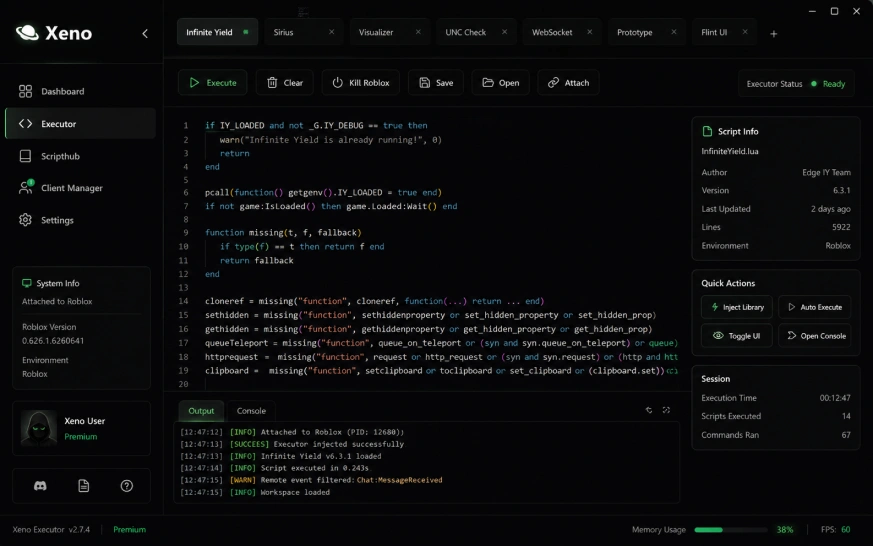Close the Sirius tab
Viewport: 873px width, 546px height.
pyautogui.click(x=332, y=32)
